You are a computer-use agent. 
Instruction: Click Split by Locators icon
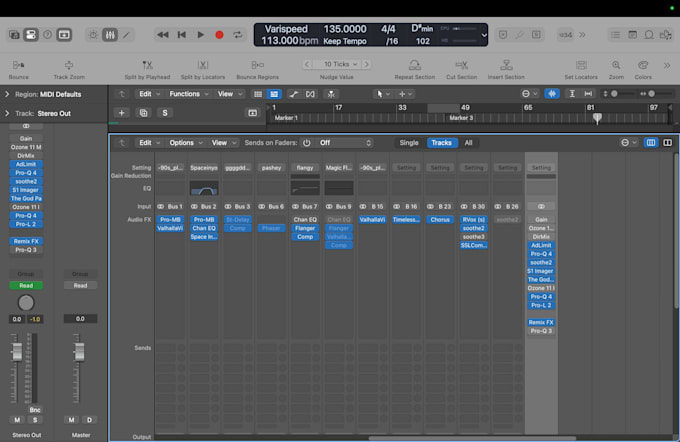tap(203, 65)
